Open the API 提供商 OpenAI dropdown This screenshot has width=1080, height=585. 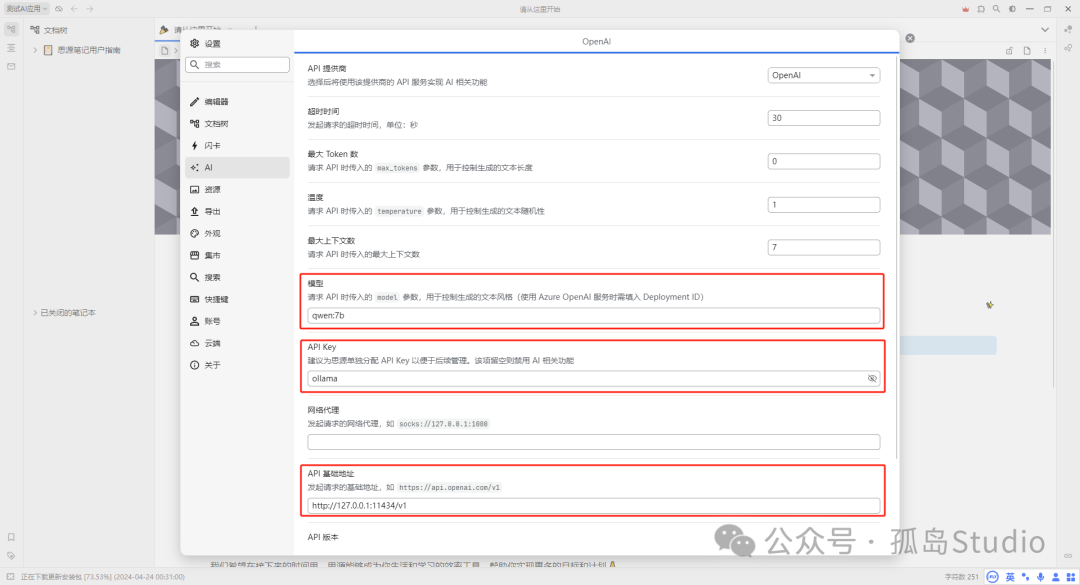[x=823, y=75]
